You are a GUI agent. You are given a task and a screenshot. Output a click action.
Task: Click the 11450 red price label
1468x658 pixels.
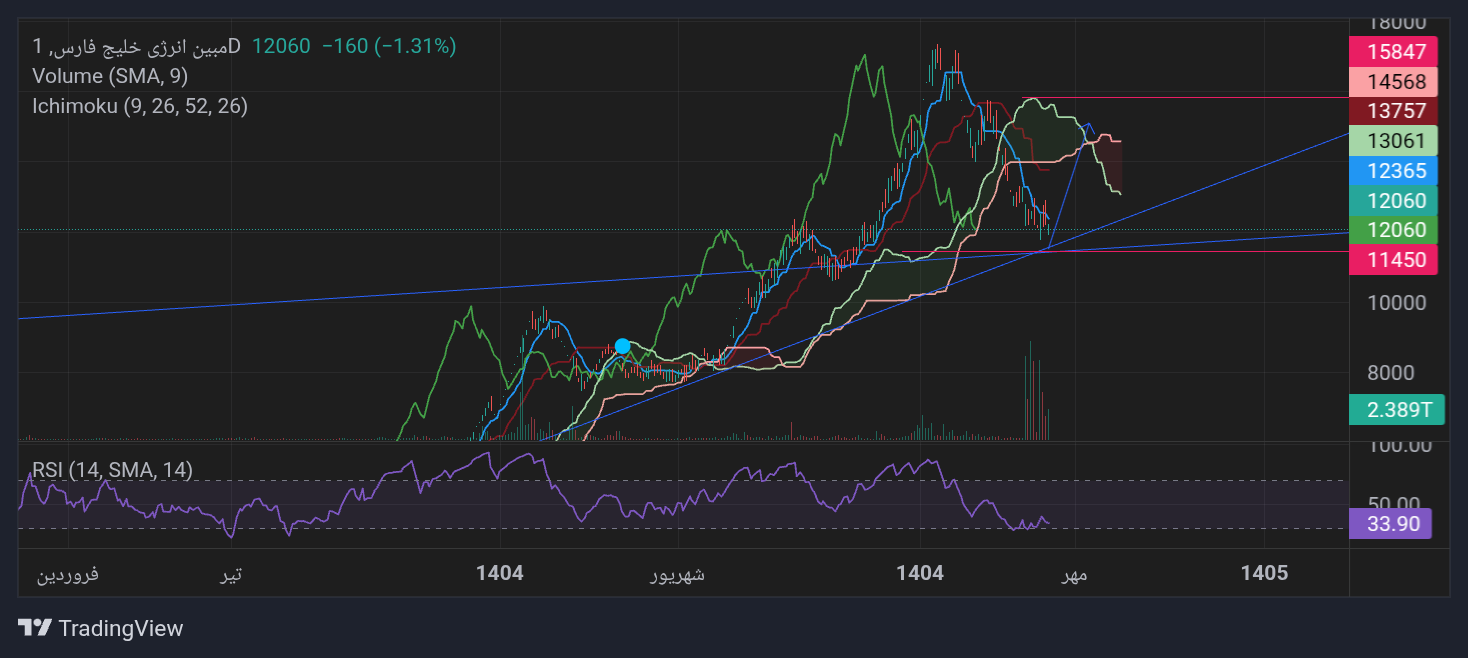1393,260
